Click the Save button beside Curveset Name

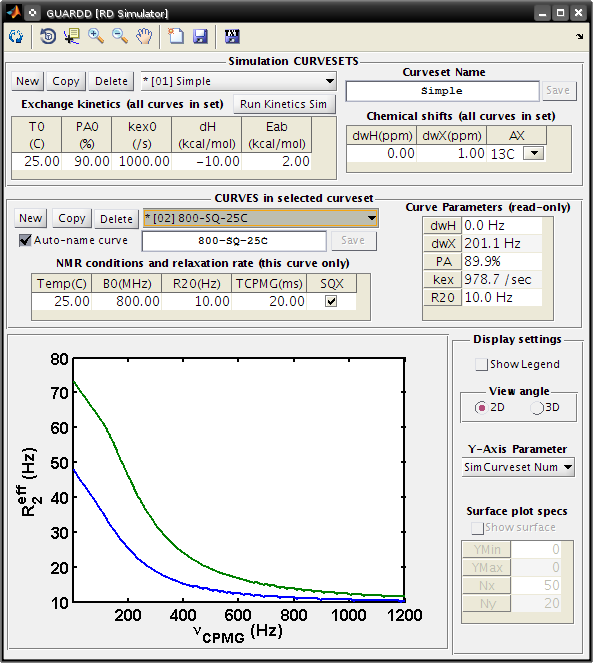[x=557, y=90]
